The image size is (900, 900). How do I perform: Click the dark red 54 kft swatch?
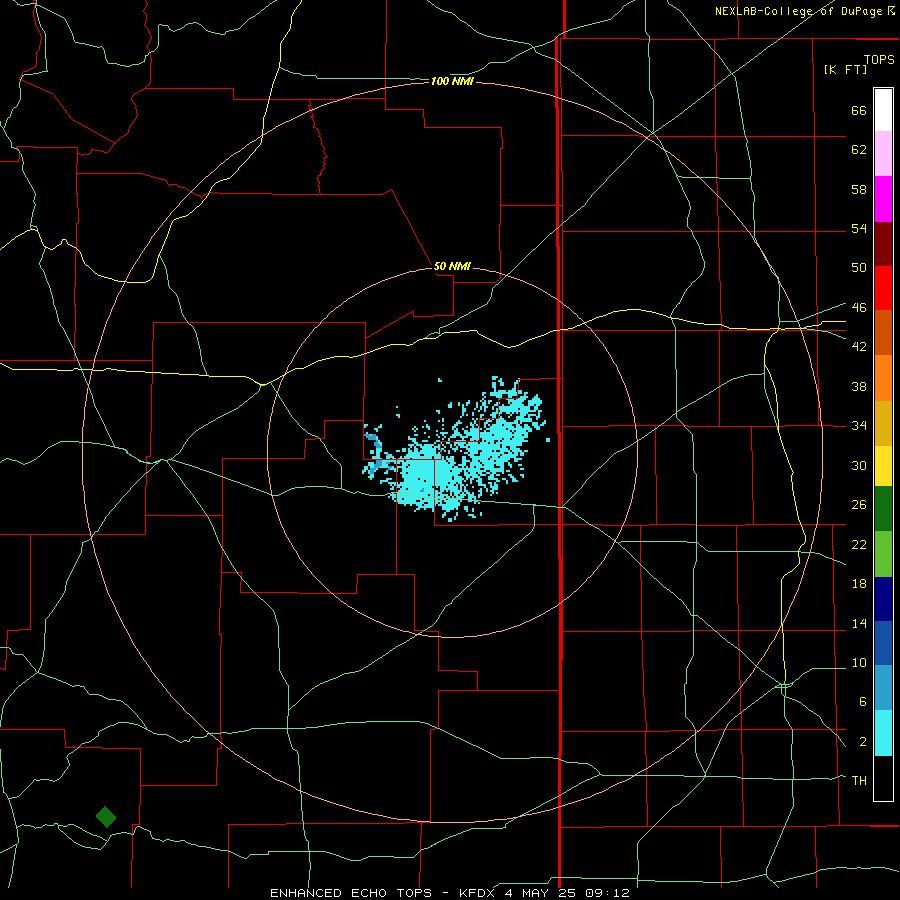tap(883, 244)
